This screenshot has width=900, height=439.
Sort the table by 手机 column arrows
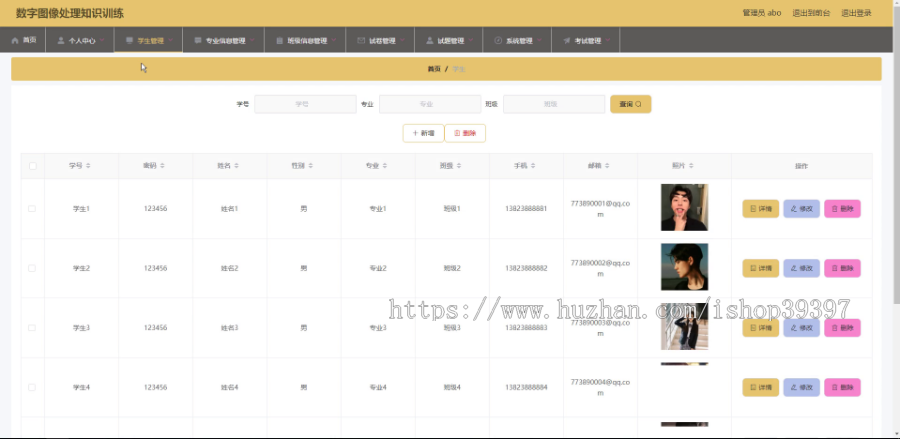coord(533,165)
